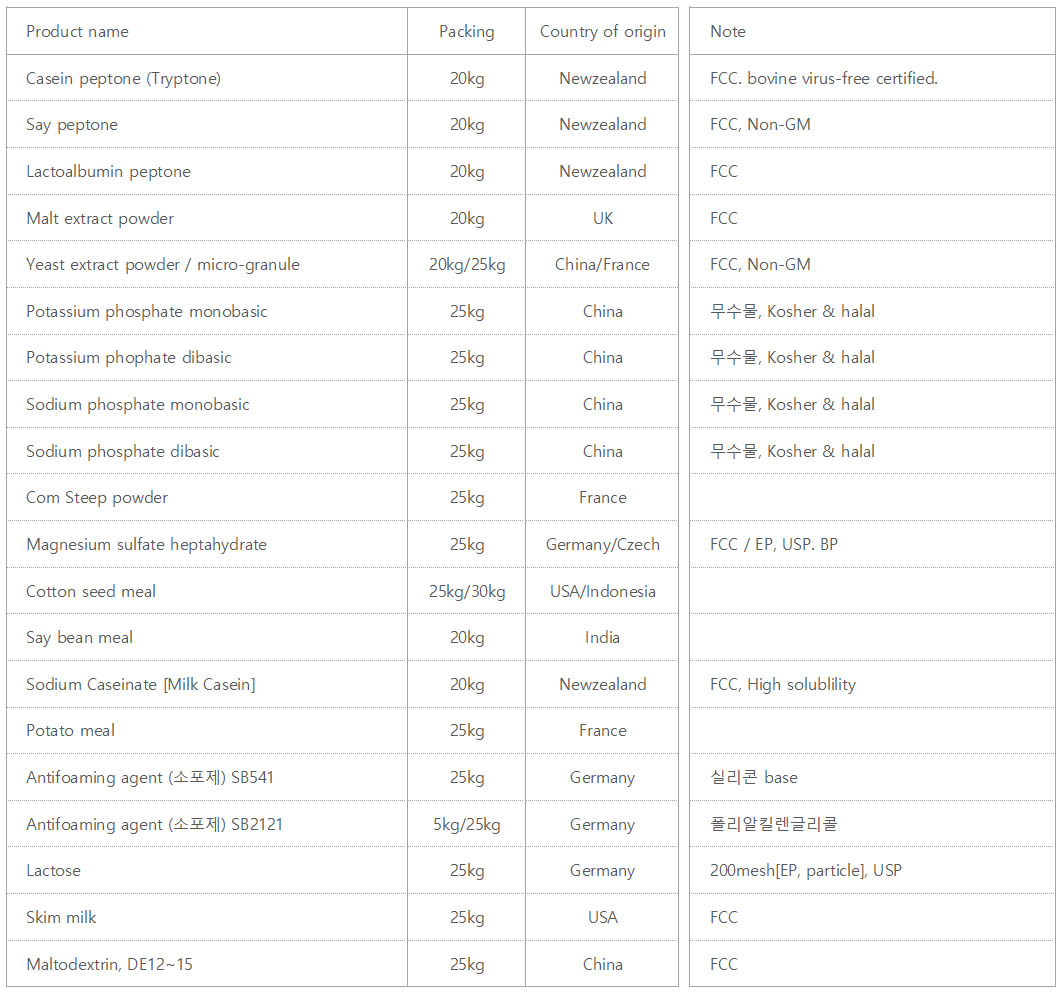Click the Skim milk entry
Viewport: 1062px width, 994px height.
pyautogui.click(x=61, y=917)
